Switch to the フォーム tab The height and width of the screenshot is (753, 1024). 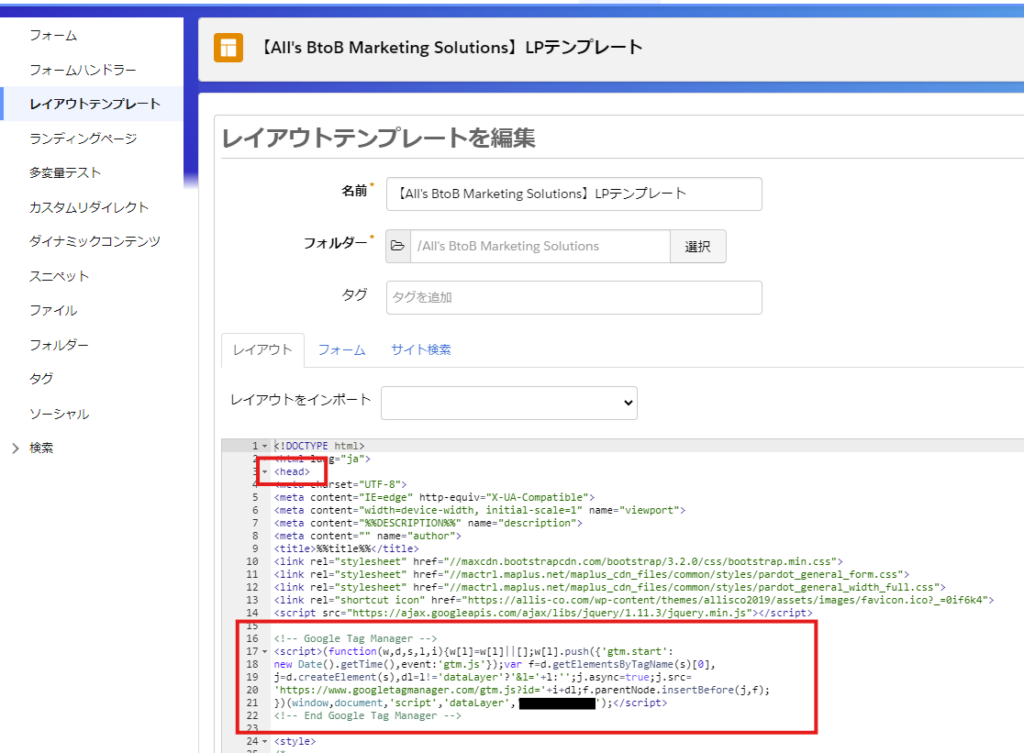pos(341,350)
